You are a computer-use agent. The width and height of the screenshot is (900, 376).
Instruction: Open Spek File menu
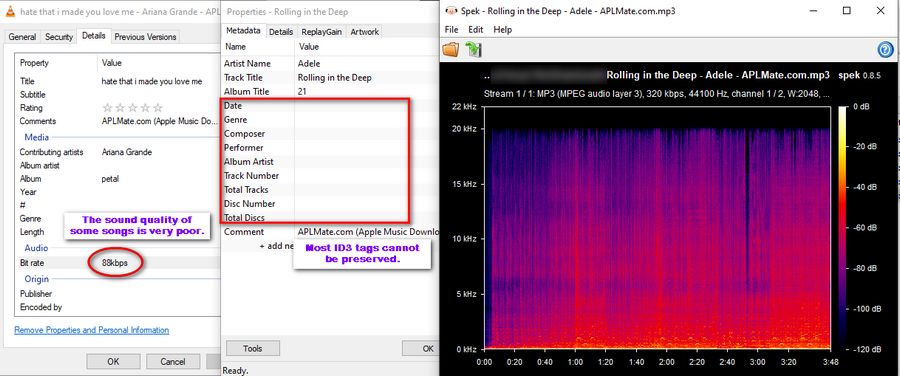point(451,29)
